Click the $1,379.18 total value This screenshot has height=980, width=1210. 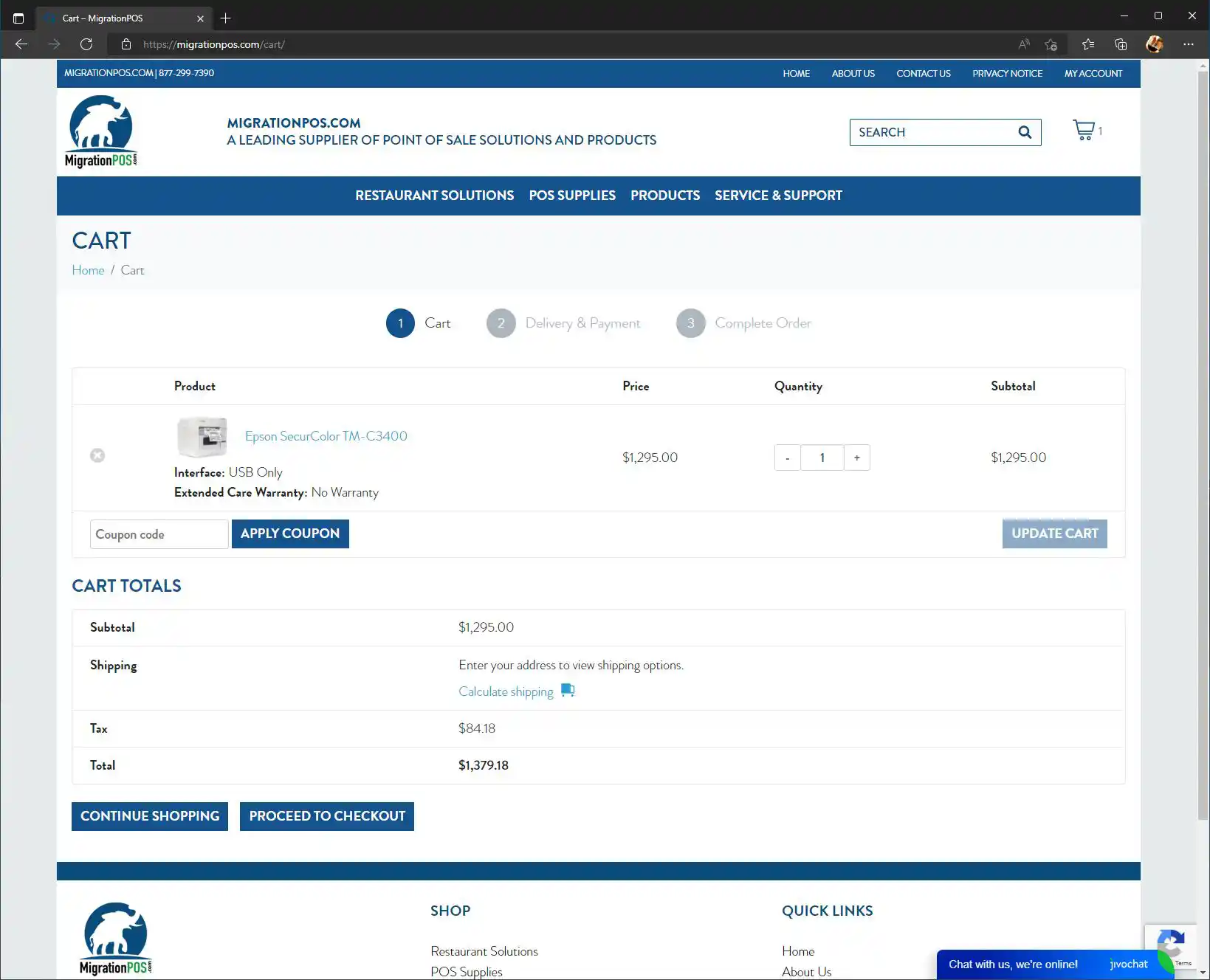[484, 765]
